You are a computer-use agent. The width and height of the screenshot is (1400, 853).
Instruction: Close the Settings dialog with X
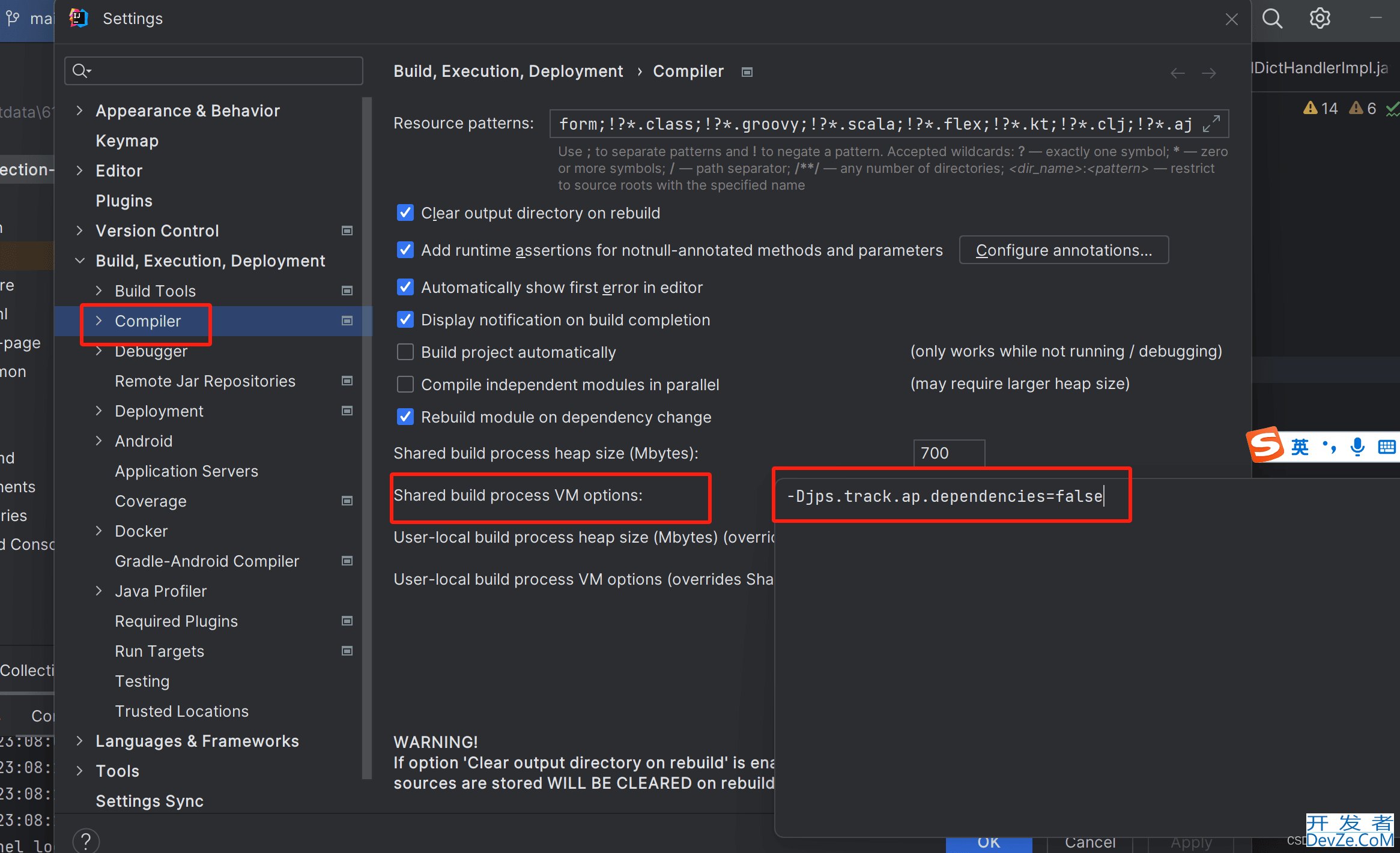(1231, 20)
